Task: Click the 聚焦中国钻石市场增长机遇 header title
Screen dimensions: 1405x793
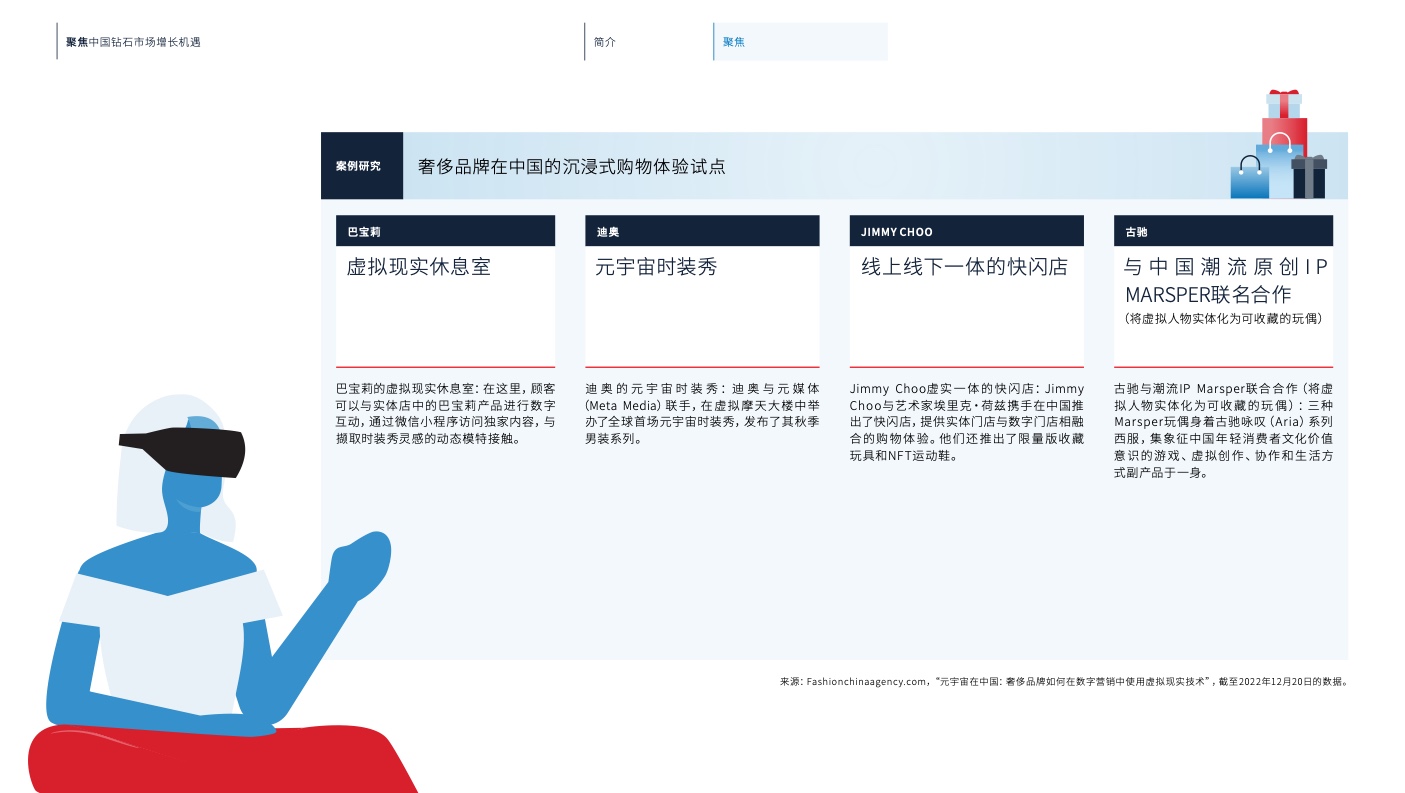Action: click(133, 42)
